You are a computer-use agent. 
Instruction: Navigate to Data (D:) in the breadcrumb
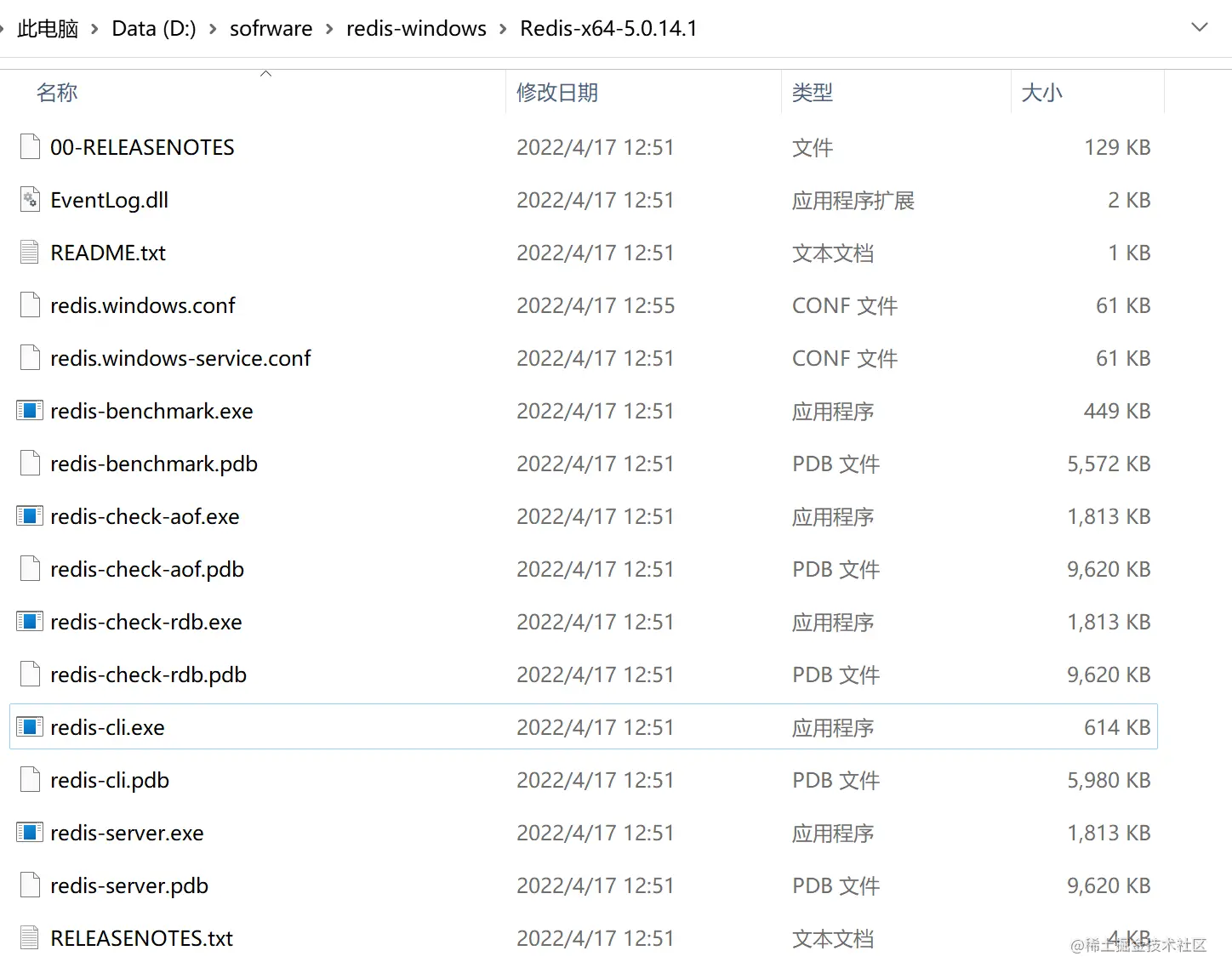[x=154, y=29]
